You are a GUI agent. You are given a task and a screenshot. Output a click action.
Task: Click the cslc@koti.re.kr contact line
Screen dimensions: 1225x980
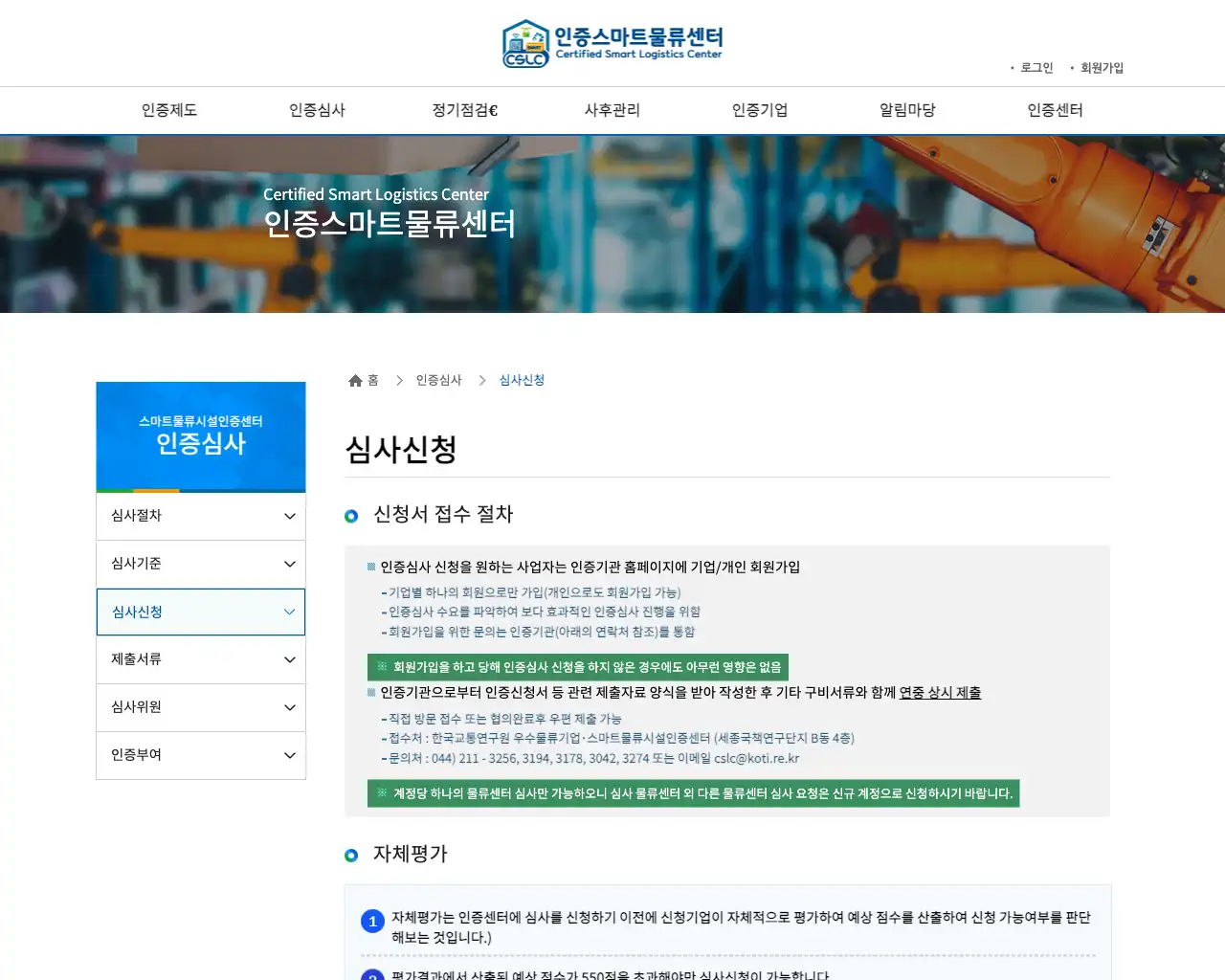(590, 758)
